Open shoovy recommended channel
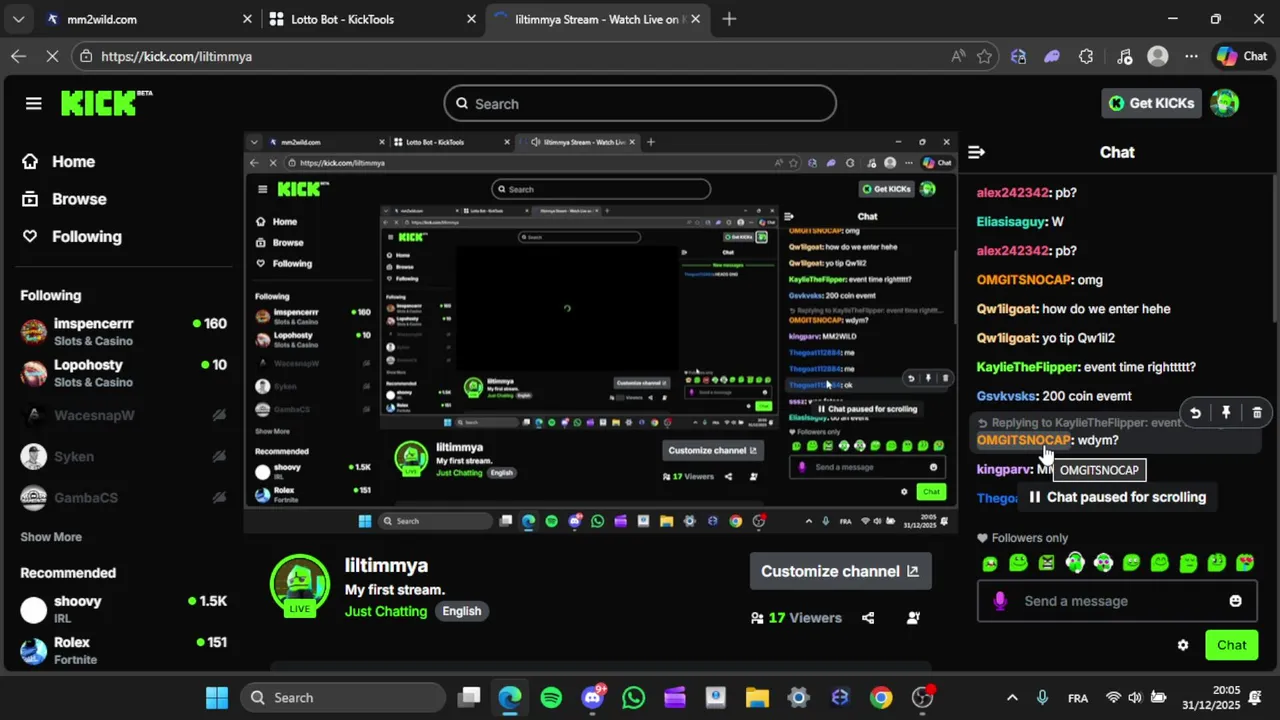The height and width of the screenshot is (720, 1280). 123,609
